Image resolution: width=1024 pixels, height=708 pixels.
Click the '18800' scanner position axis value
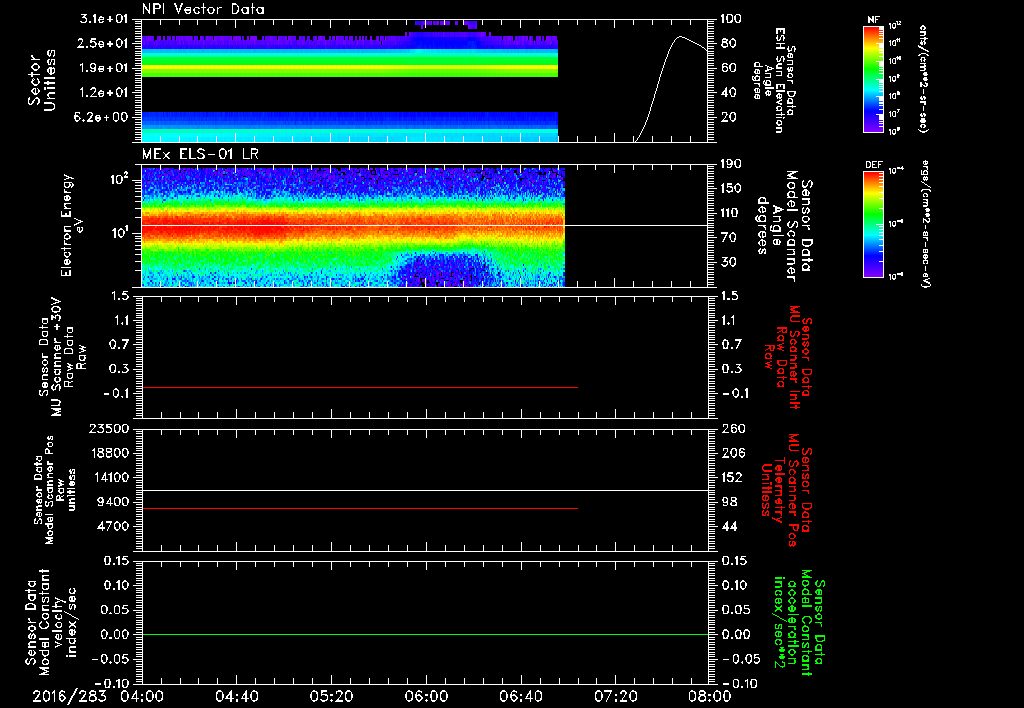[109, 453]
